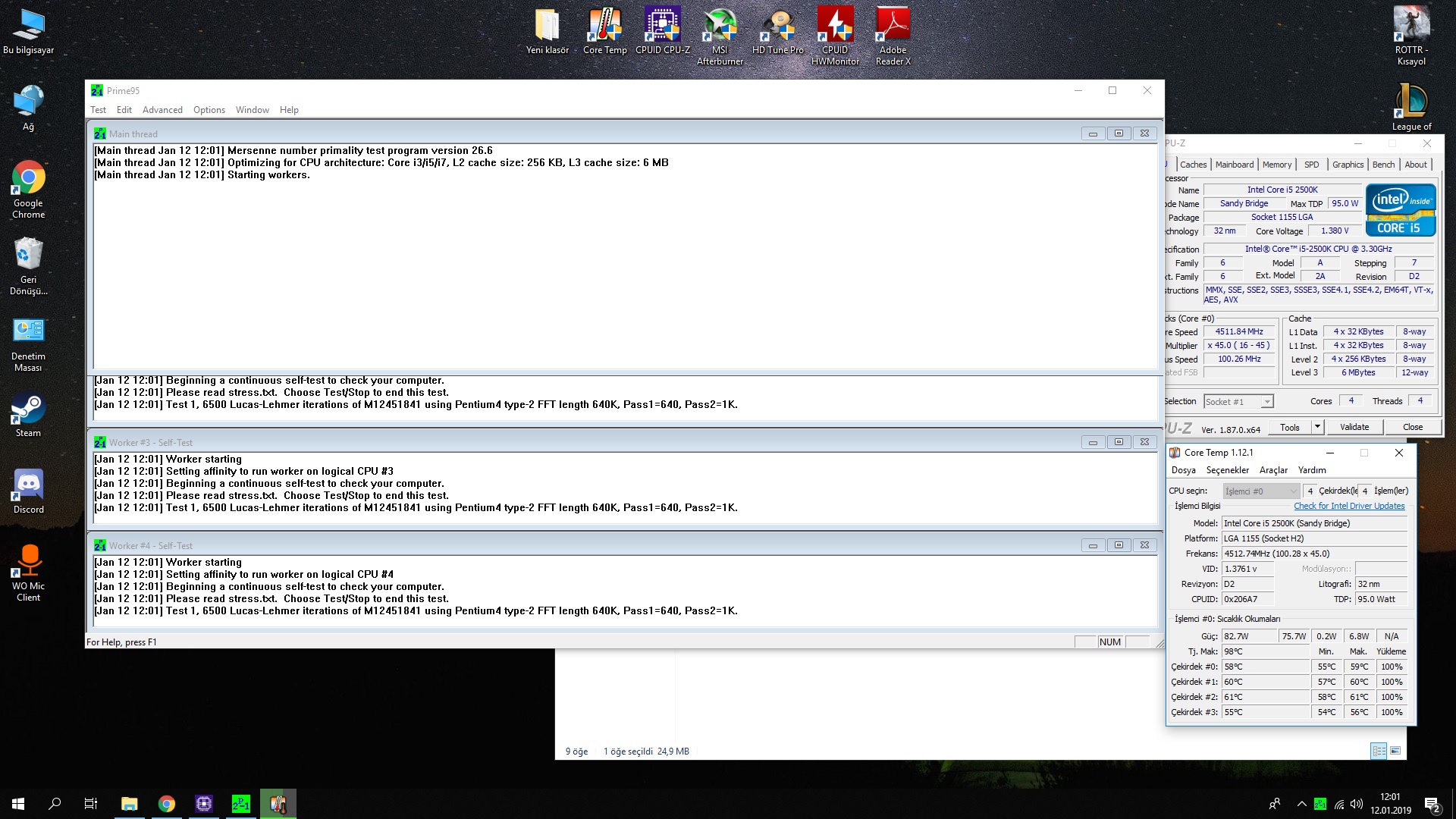Click the Model field in Core Temp
This screenshot has width=1456, height=819.
(1314, 523)
